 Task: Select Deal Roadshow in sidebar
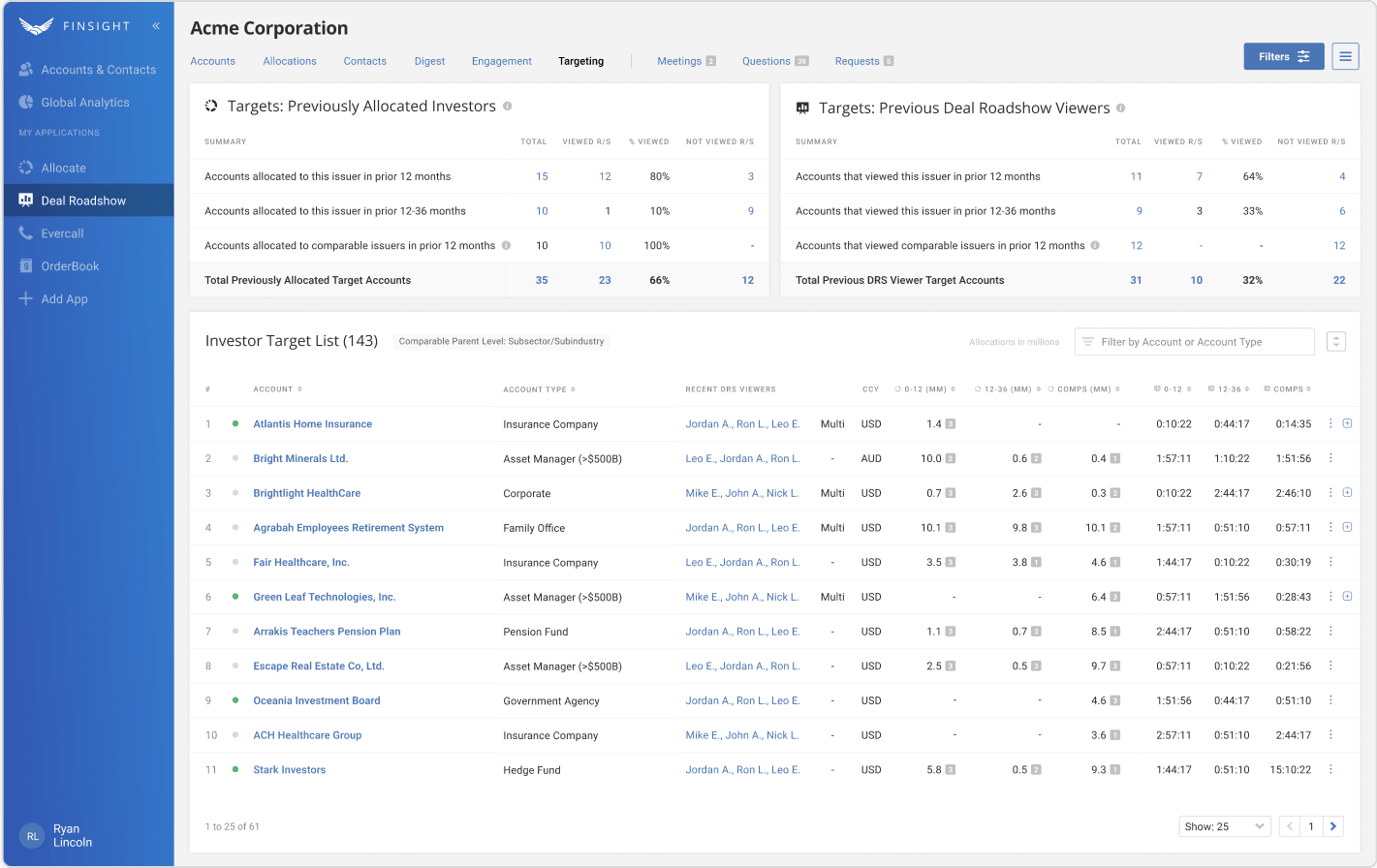click(x=87, y=201)
